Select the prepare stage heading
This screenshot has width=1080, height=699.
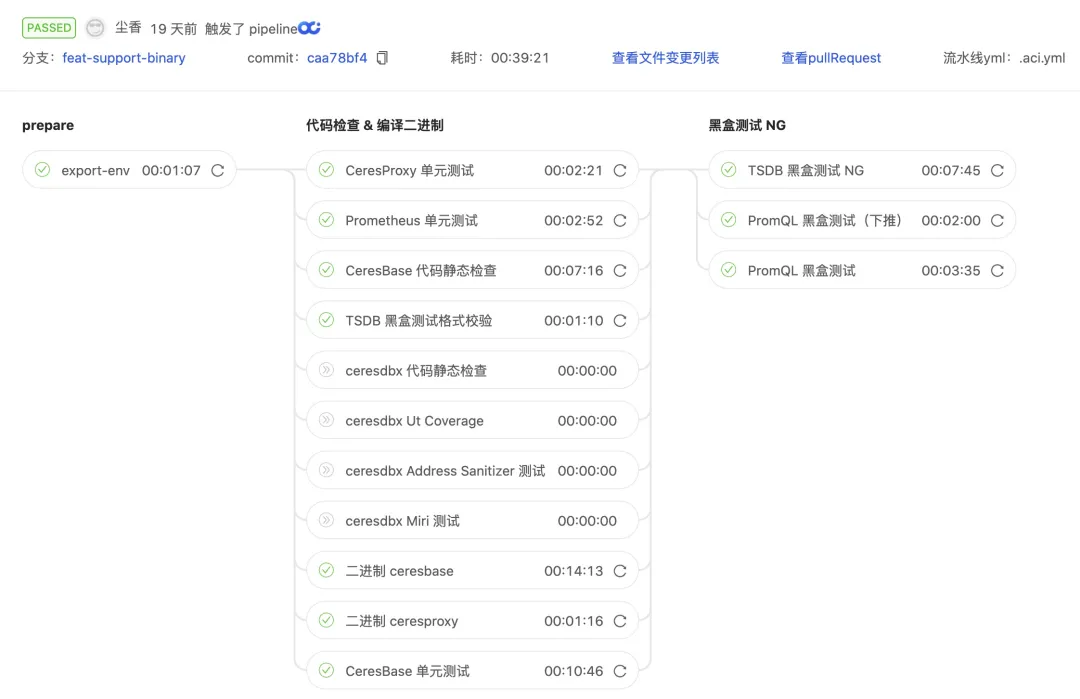point(48,125)
